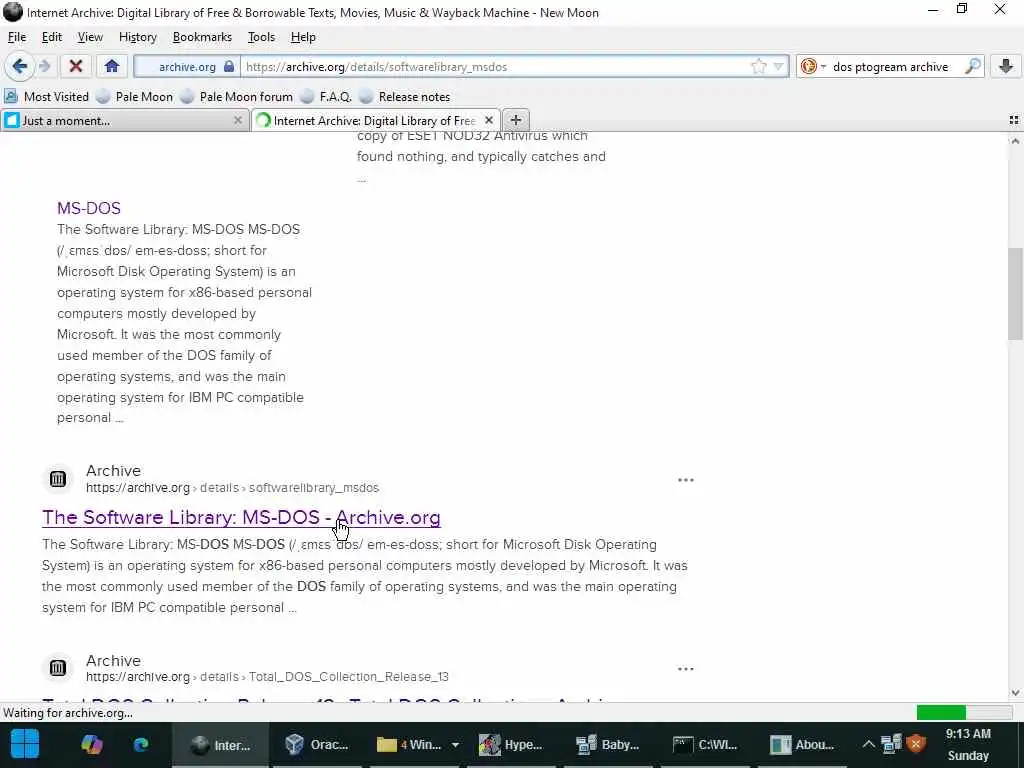This screenshot has height=768, width=1024.
Task: Click the address bar URL field
Action: point(493,67)
